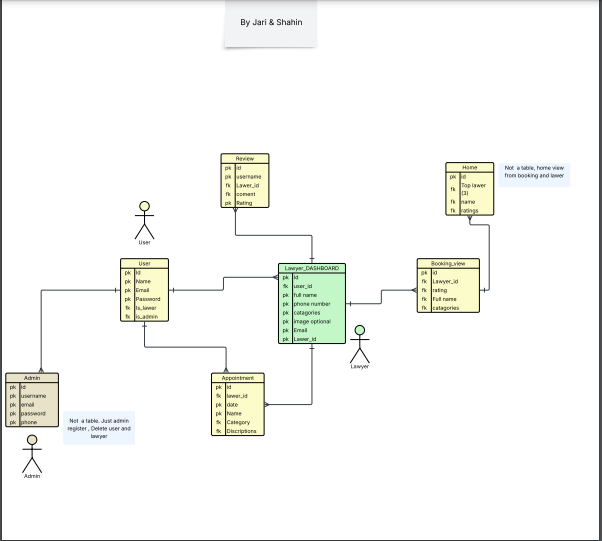Click the "id" row in Appointment table

coord(238,387)
